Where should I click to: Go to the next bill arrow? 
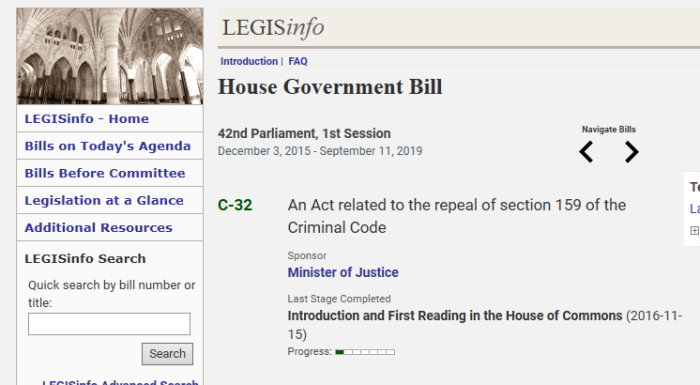click(632, 152)
